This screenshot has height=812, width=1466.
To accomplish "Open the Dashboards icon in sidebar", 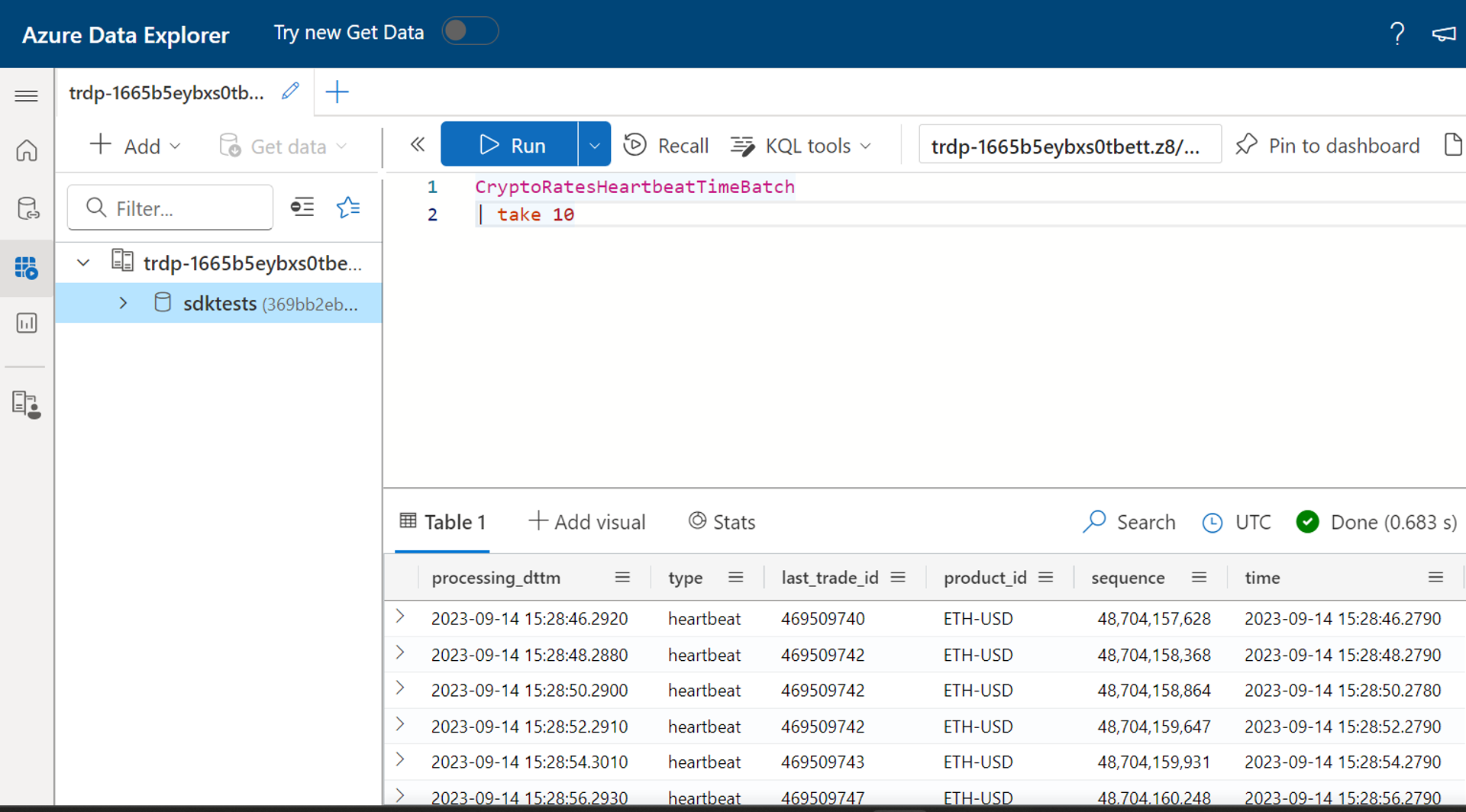I will pyautogui.click(x=27, y=323).
